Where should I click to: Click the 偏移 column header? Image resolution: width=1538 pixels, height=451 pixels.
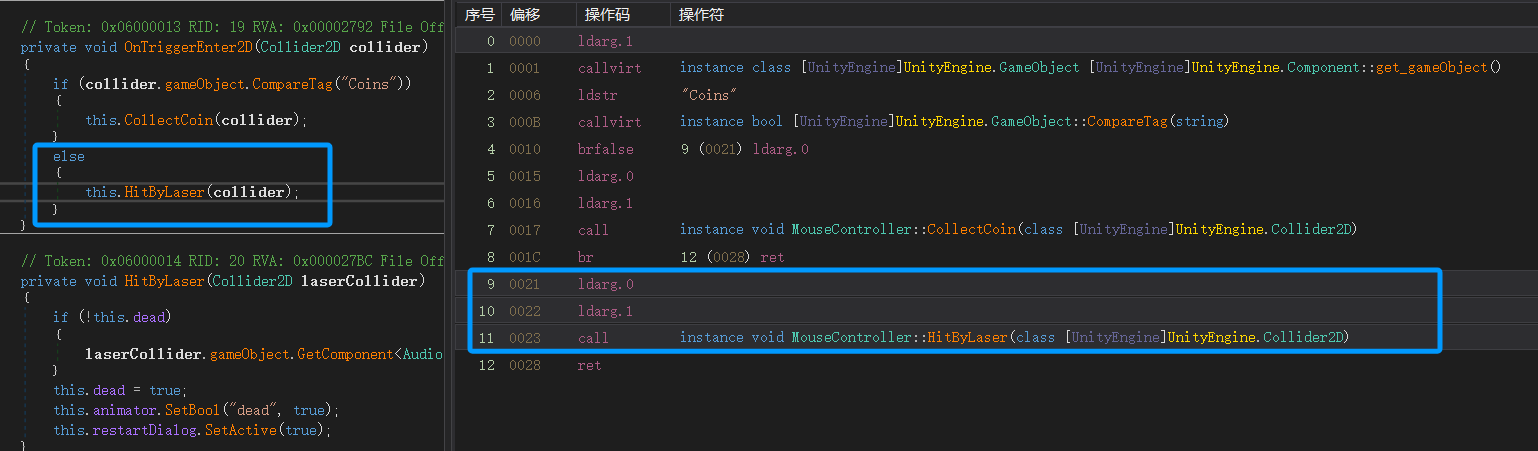[x=524, y=14]
